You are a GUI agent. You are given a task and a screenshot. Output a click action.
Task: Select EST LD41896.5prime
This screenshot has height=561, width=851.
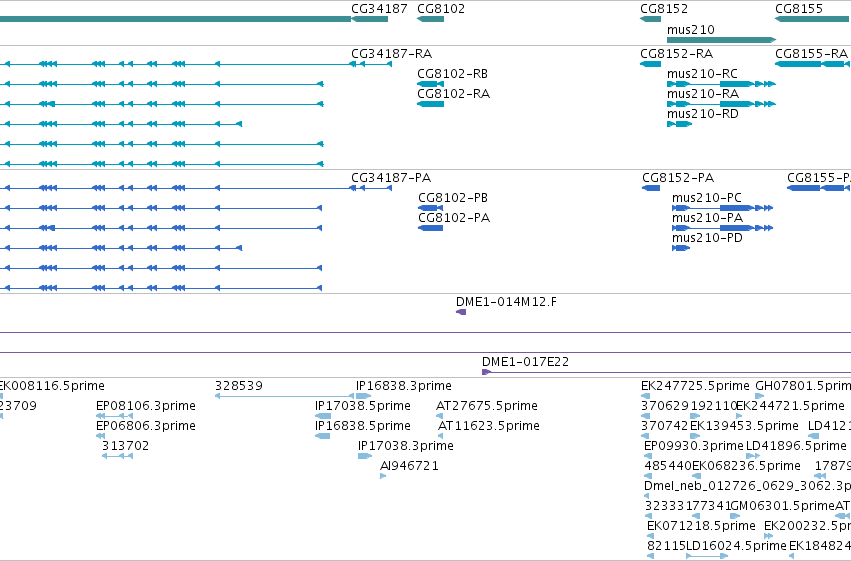pyautogui.click(x=753, y=456)
